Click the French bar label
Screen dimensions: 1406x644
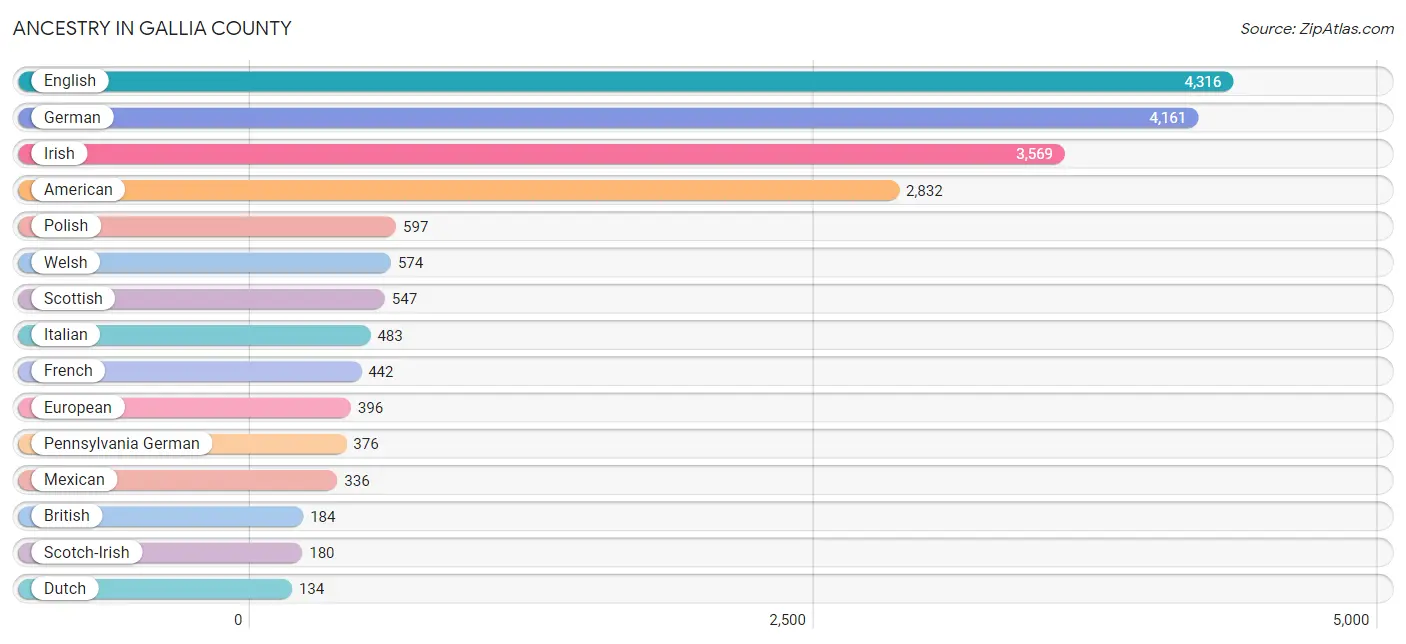coord(68,370)
